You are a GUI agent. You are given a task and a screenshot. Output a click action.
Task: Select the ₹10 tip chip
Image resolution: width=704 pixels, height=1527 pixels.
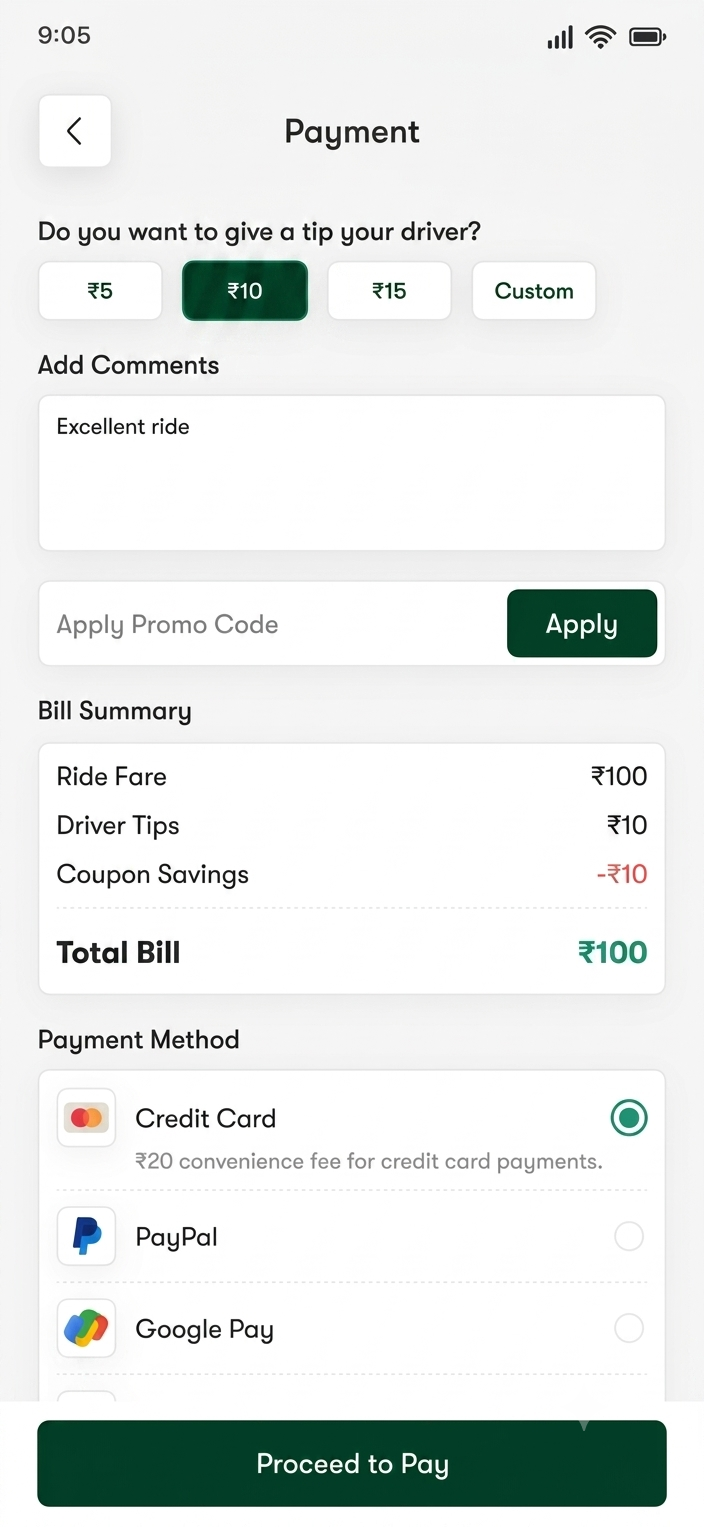click(x=245, y=291)
